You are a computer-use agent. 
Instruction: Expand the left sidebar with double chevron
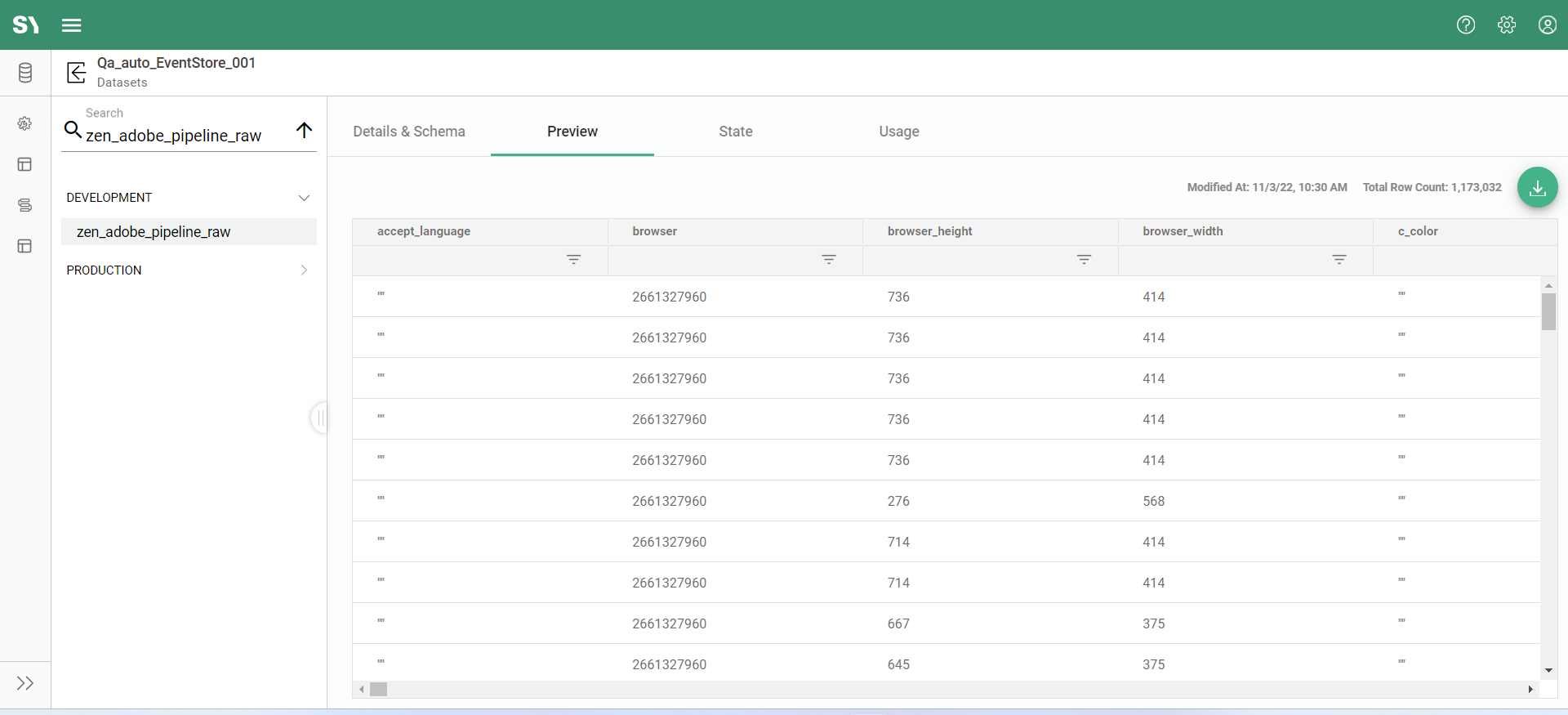[25, 683]
